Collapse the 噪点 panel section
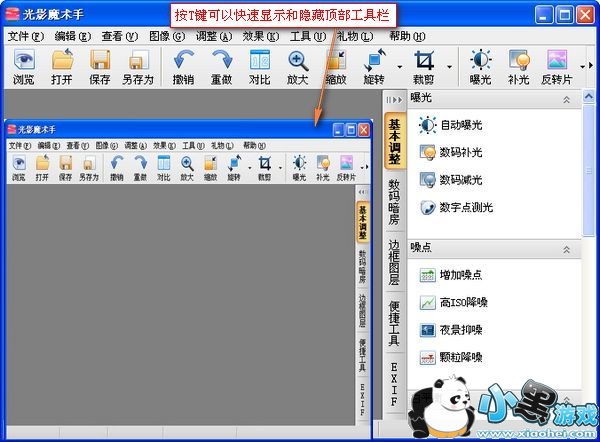600x442 pixels. pyautogui.click(x=566, y=250)
